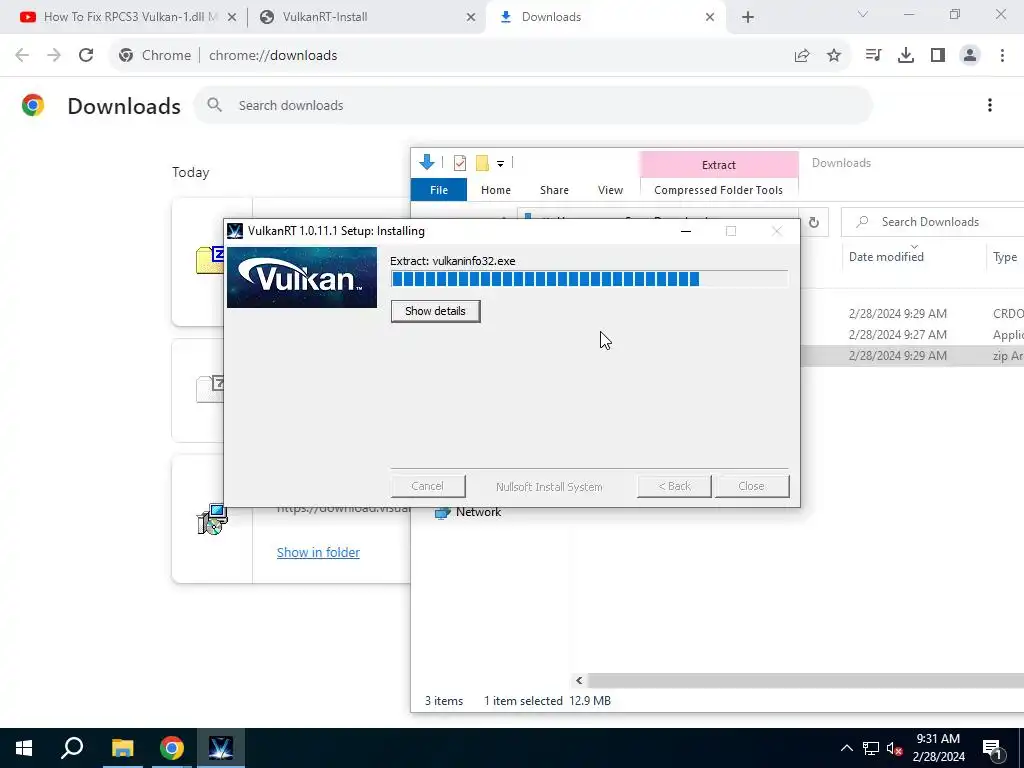Go back in Chrome history
1024x768 pixels.
click(22, 56)
